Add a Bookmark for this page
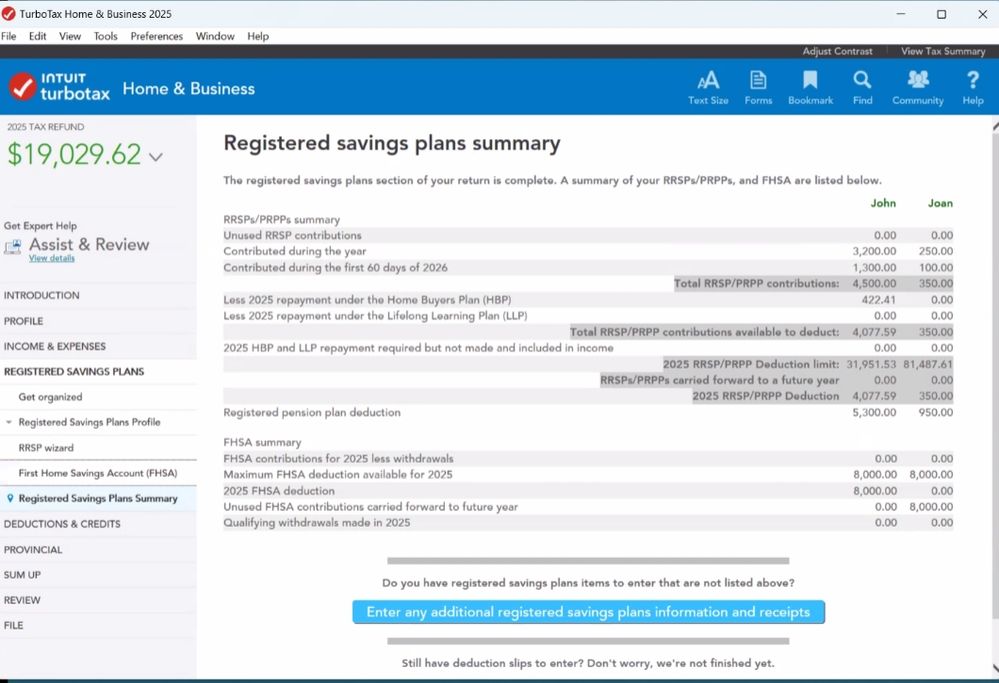The image size is (999, 683). (810, 86)
